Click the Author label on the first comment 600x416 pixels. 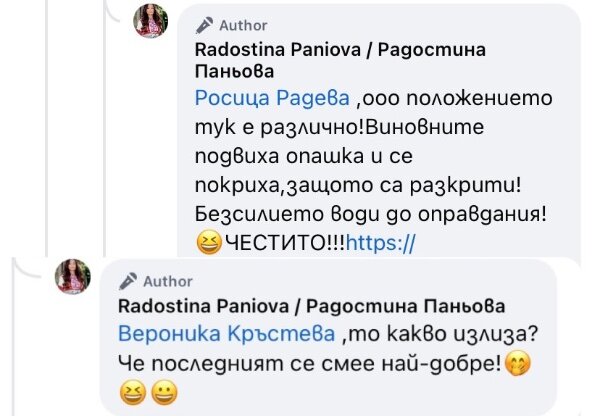[241, 25]
